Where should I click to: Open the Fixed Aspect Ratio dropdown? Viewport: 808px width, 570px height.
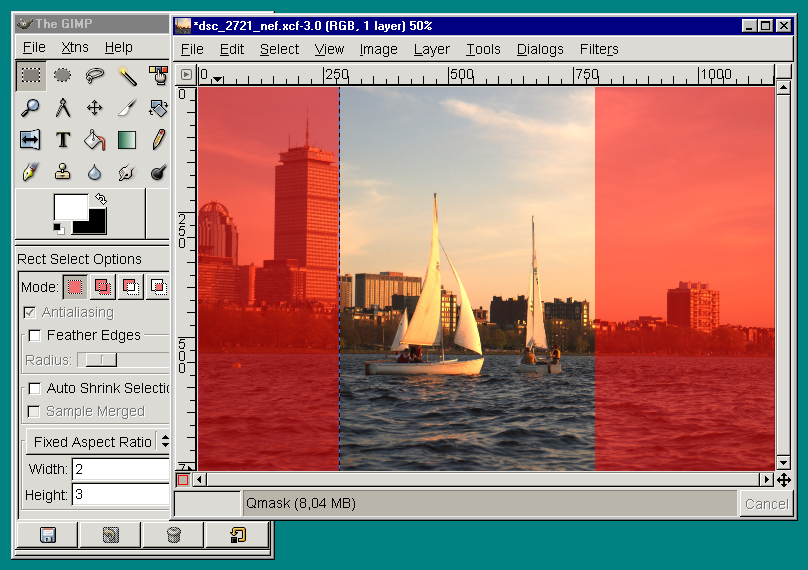coord(98,442)
